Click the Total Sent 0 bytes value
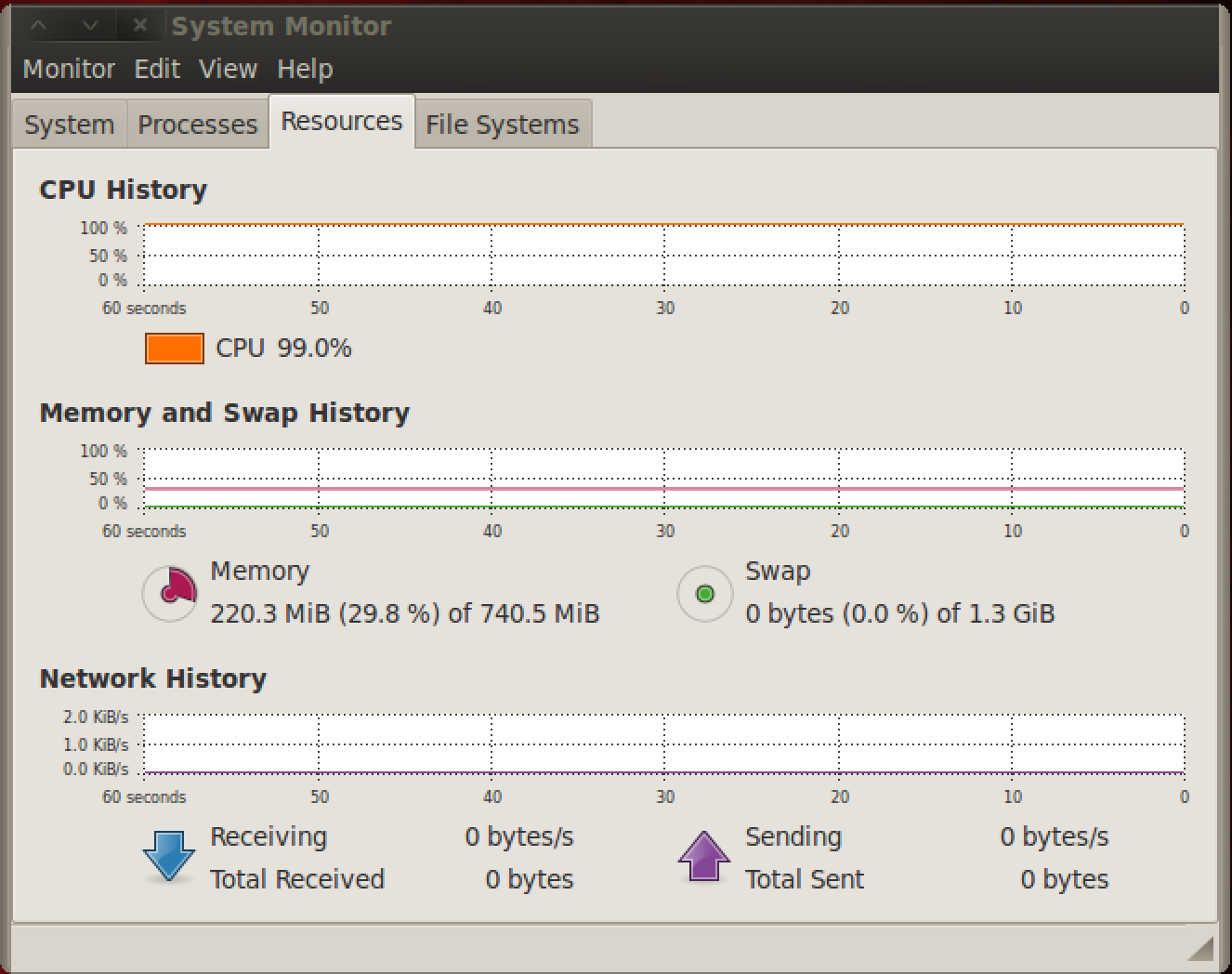The height and width of the screenshot is (974, 1232). point(1065,879)
